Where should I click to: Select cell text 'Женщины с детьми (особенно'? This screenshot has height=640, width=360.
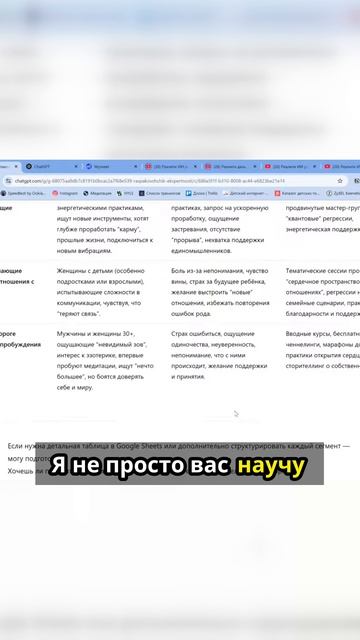point(101,271)
